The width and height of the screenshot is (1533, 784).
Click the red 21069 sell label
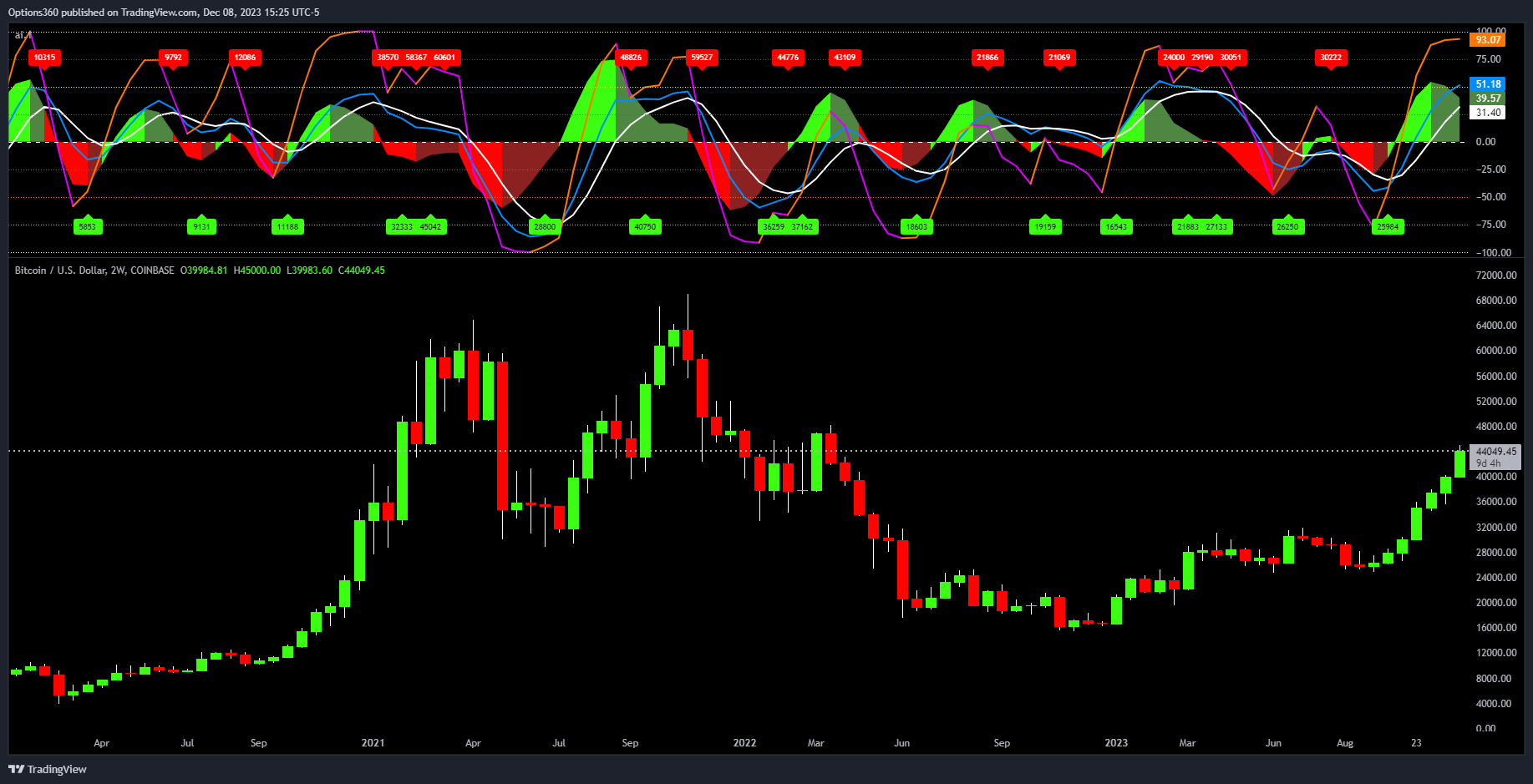tap(1059, 58)
